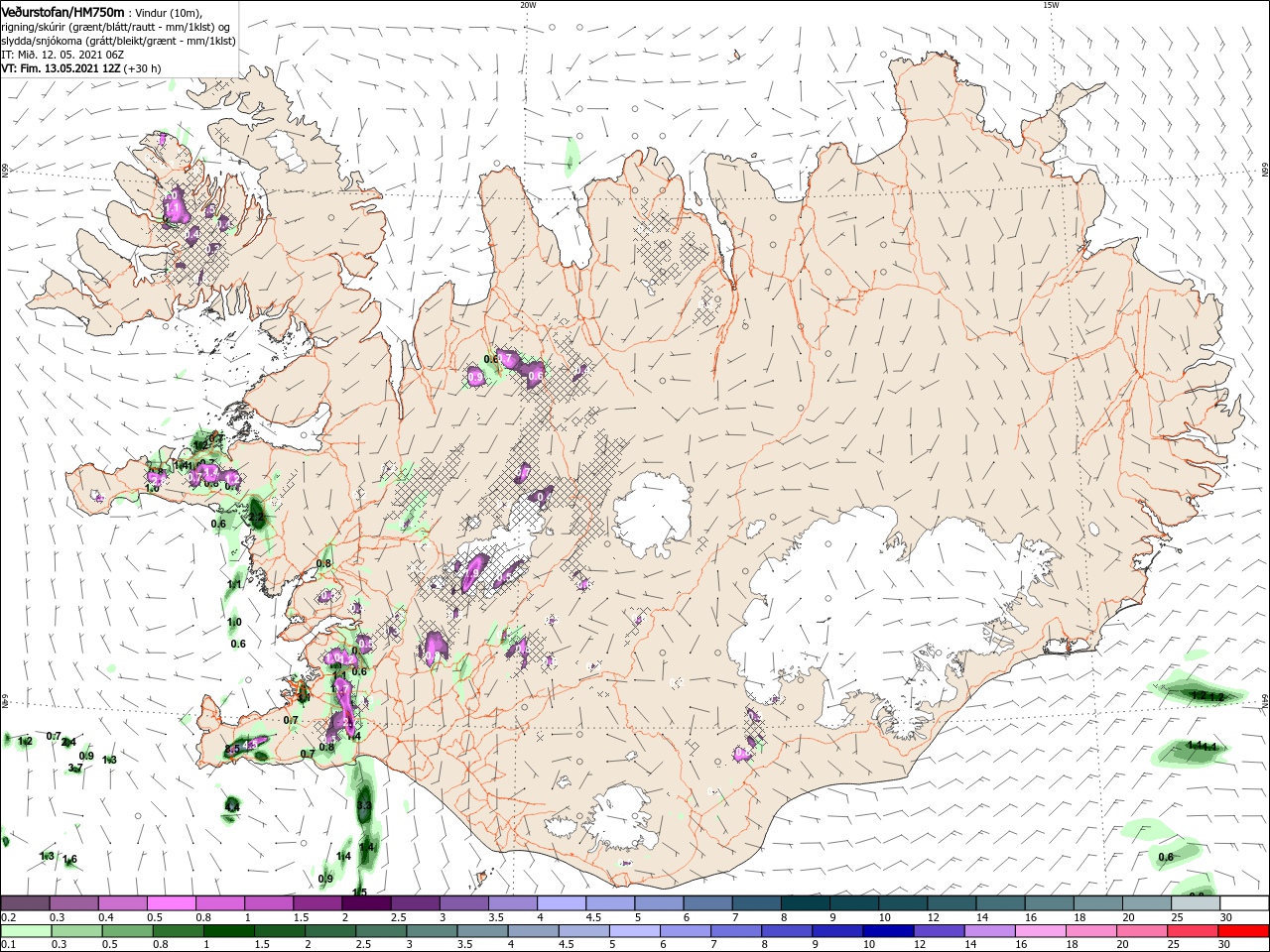Viewport: 1270px width, 952px height.
Task: Pick the pink rain-scale swatch labeled 18
Action: (x=1090, y=930)
